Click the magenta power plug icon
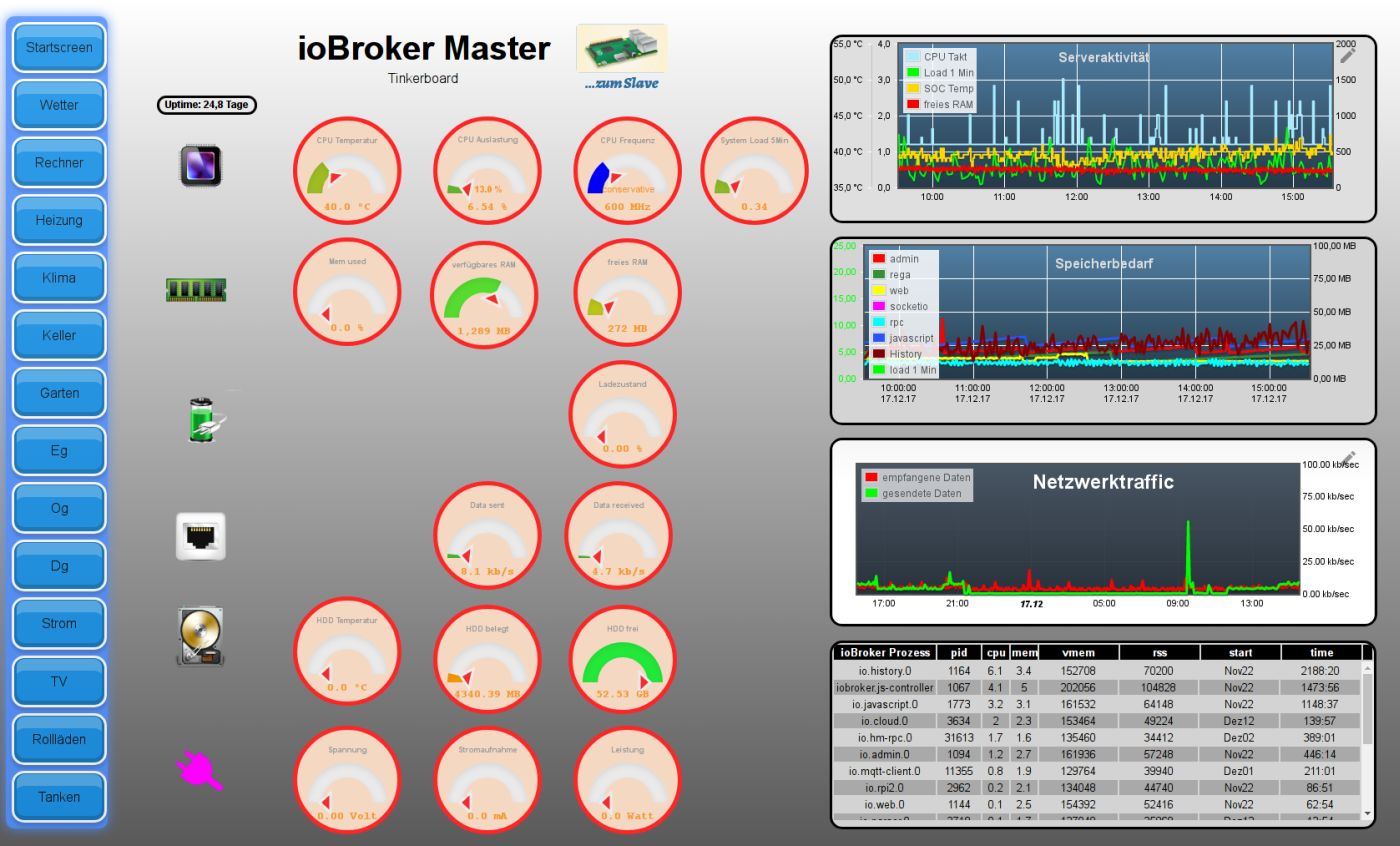 tap(199, 771)
